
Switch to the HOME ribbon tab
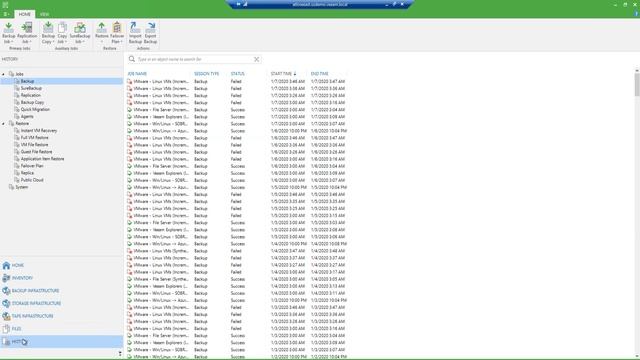pos(24,14)
